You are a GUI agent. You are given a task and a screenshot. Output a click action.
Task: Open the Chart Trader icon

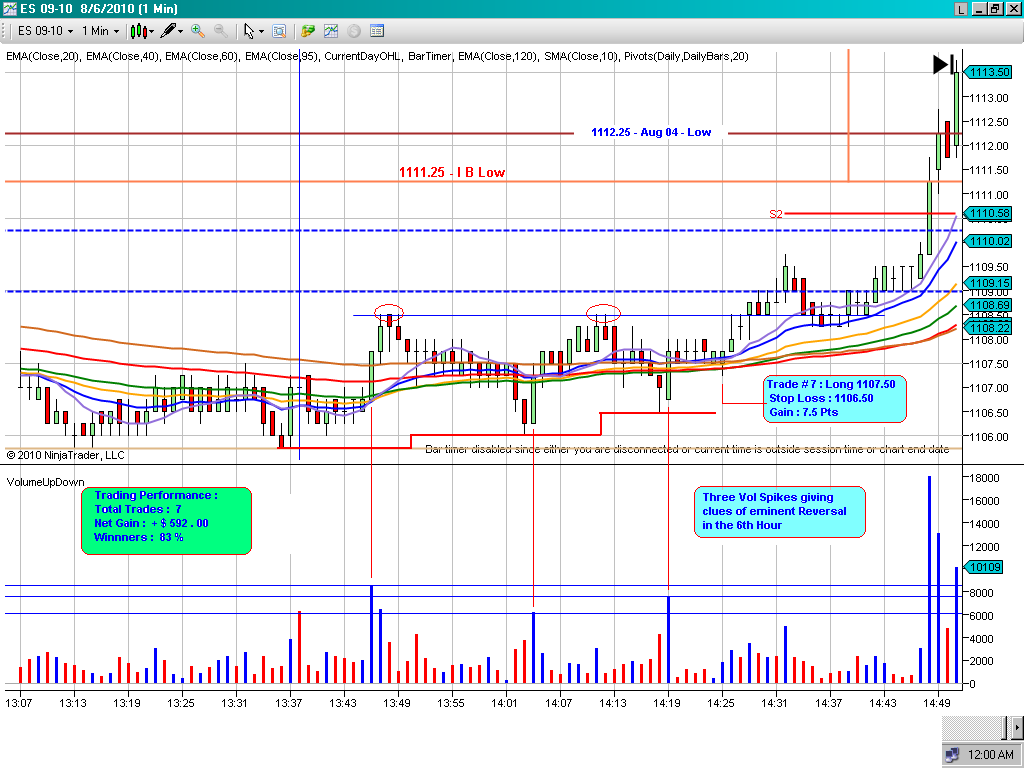[308, 31]
